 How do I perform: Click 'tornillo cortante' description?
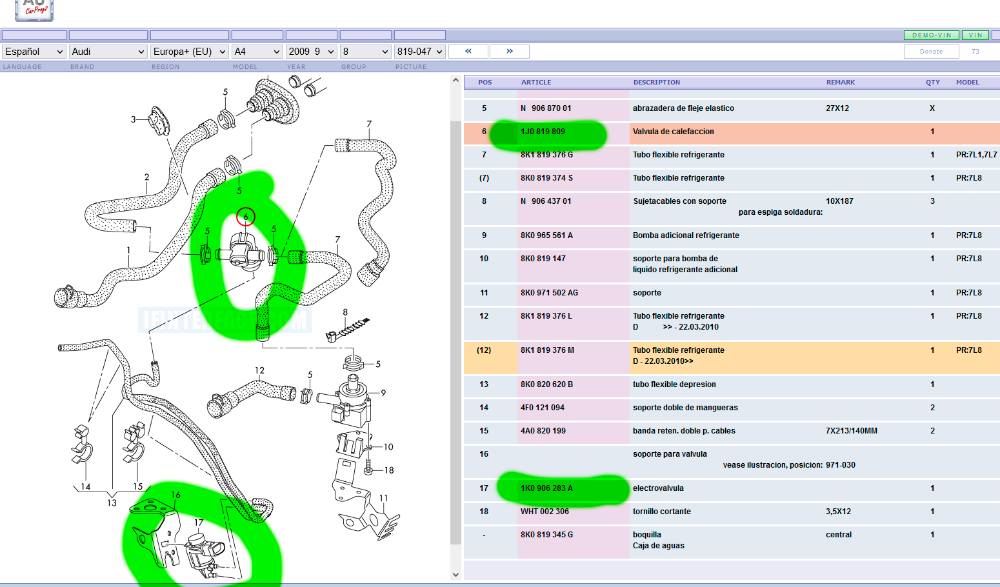662,511
